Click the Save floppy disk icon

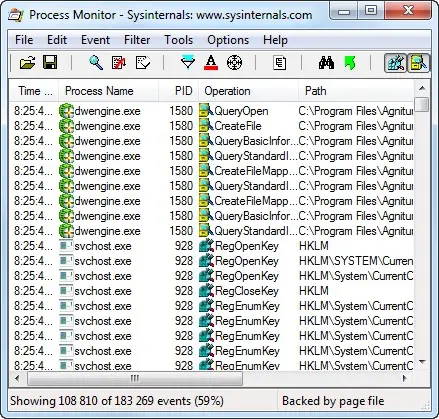pyautogui.click(x=50, y=63)
